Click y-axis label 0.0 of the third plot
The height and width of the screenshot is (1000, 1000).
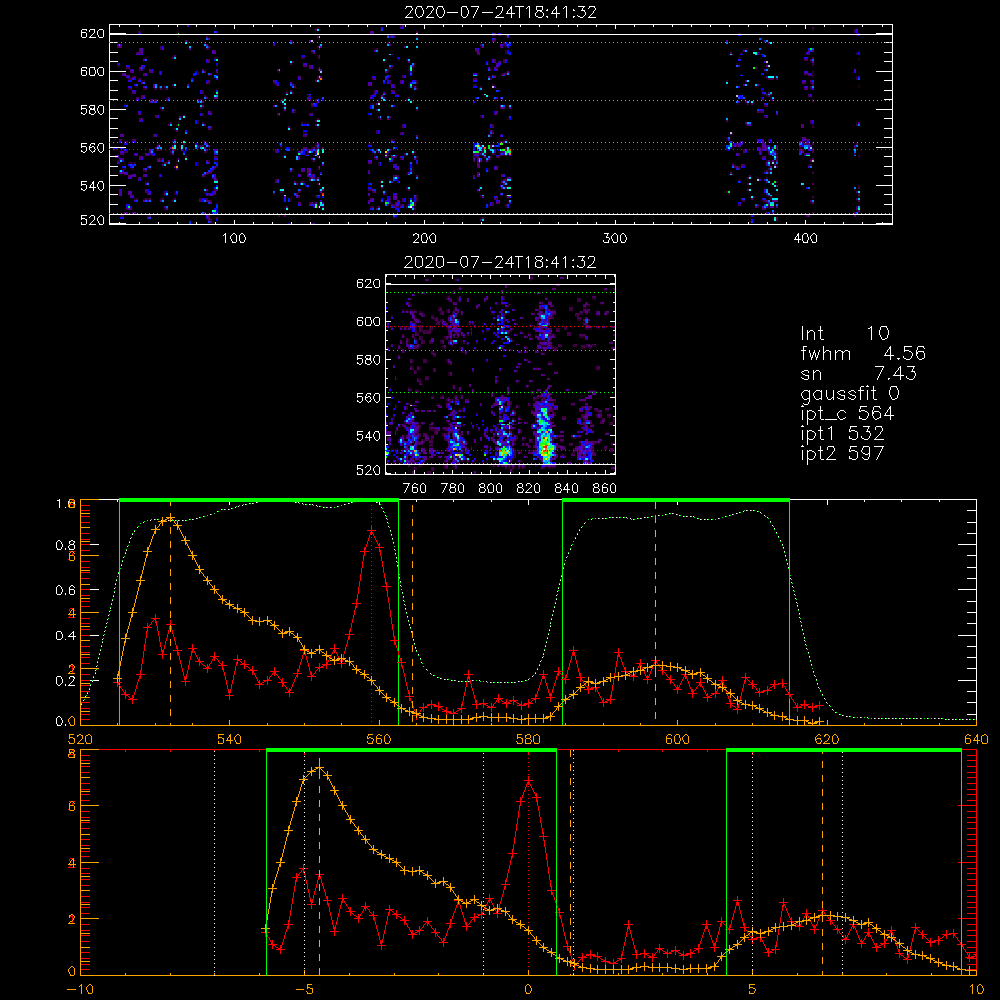click(65, 721)
